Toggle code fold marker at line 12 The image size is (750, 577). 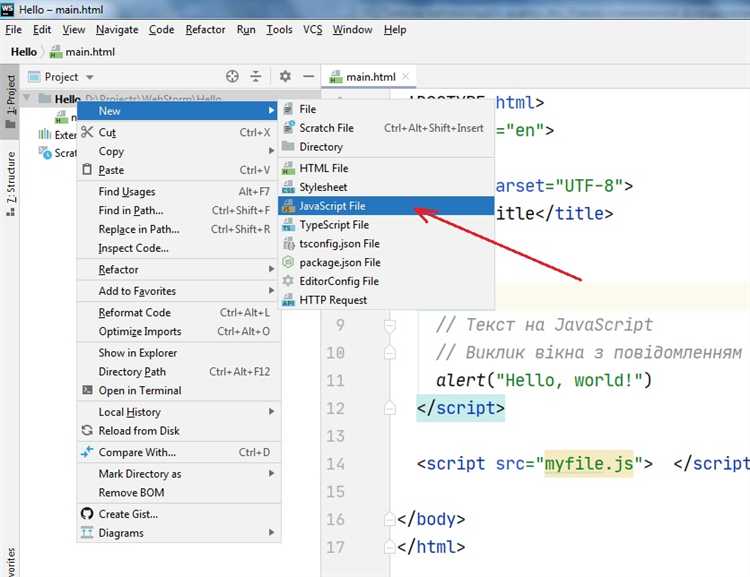point(390,408)
